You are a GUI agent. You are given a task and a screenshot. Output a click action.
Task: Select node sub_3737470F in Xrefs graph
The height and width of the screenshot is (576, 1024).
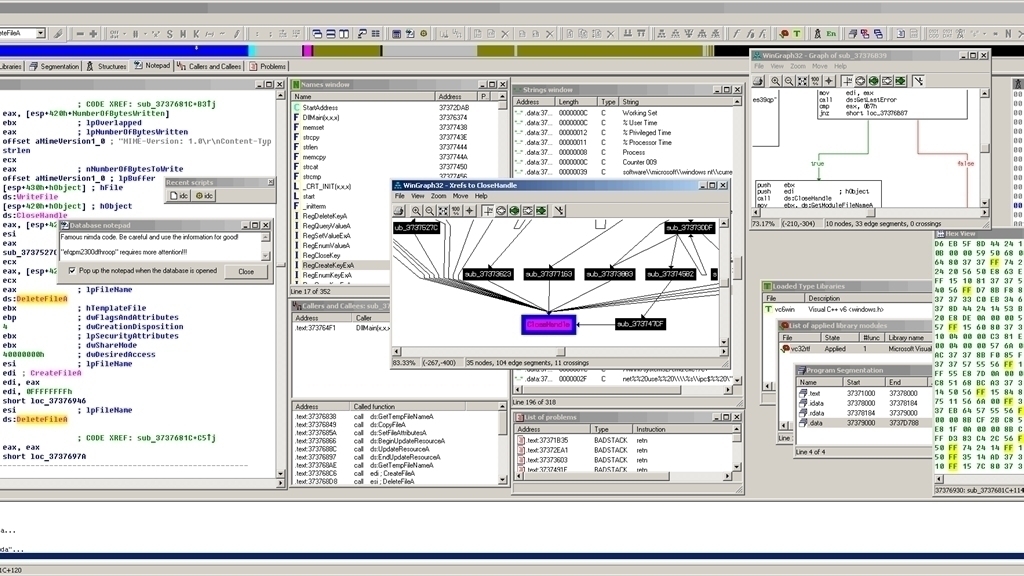coord(640,324)
